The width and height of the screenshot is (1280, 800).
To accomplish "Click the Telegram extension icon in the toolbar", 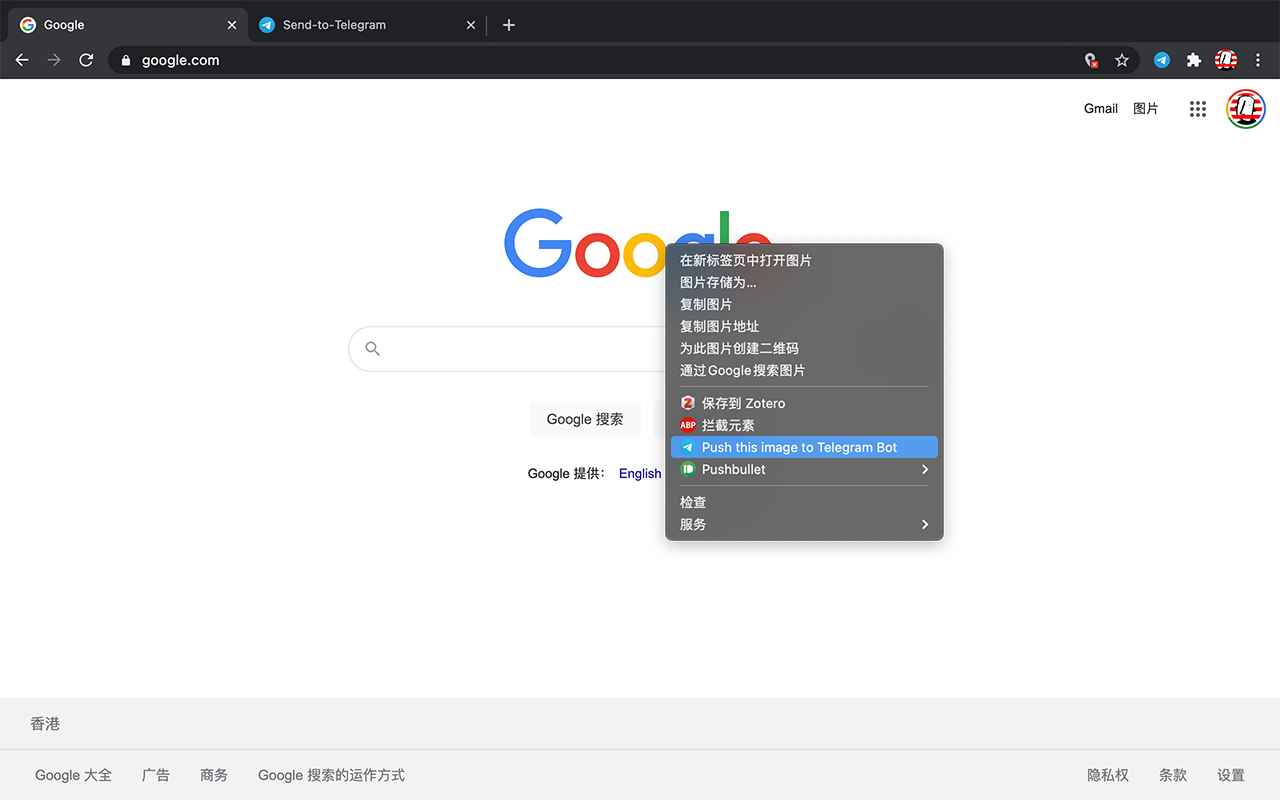I will [1162, 60].
